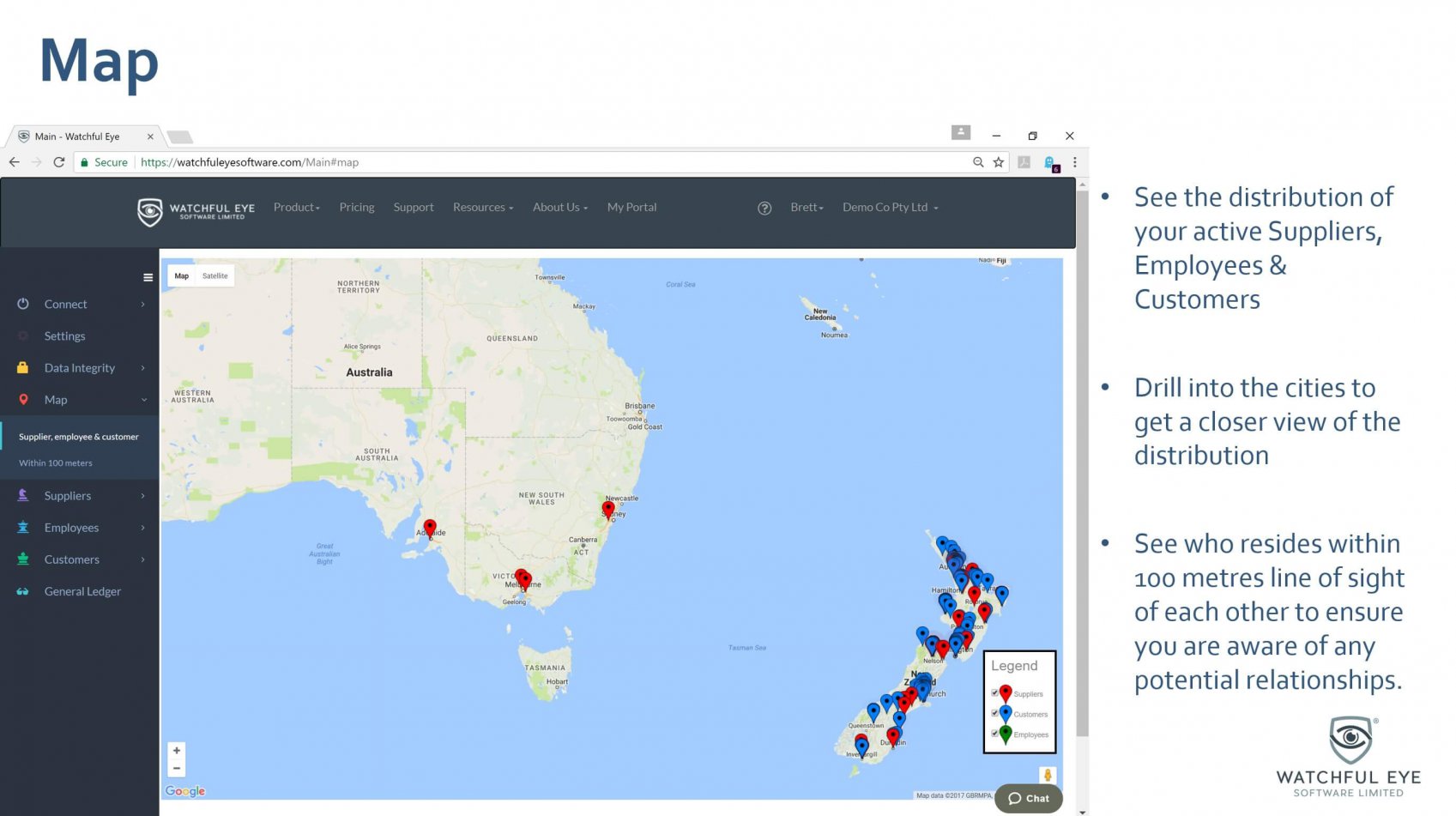Close the Main - Watchful Eye tab
The height and width of the screenshot is (816, 1456).
(x=150, y=136)
